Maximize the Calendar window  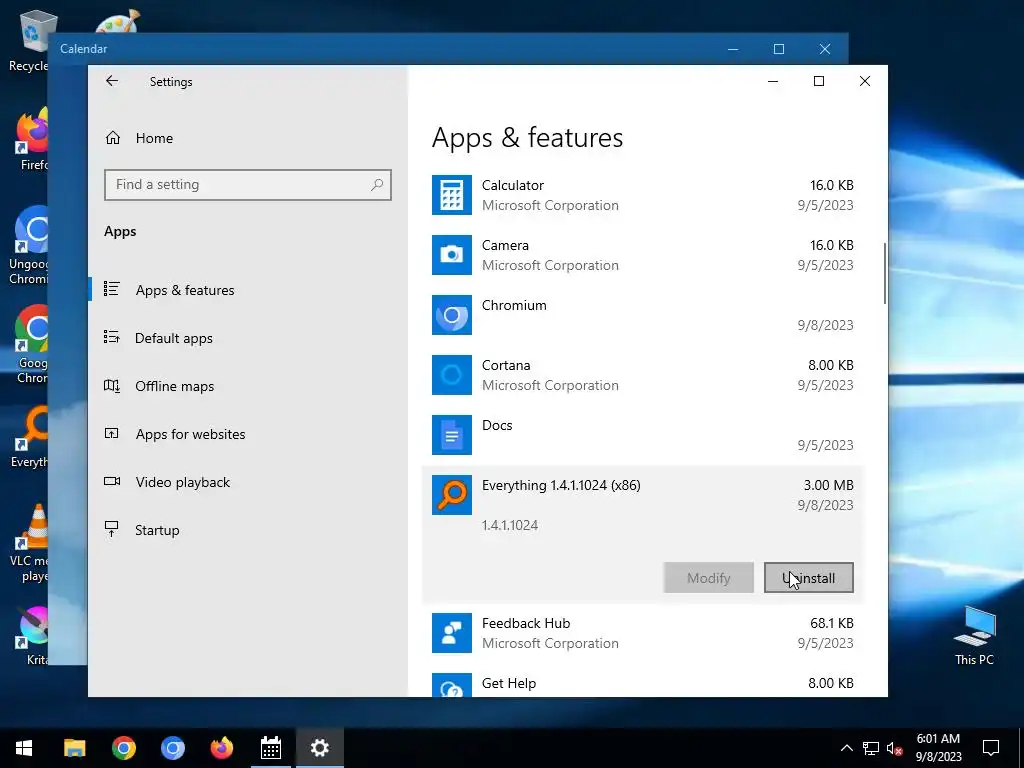pos(778,49)
